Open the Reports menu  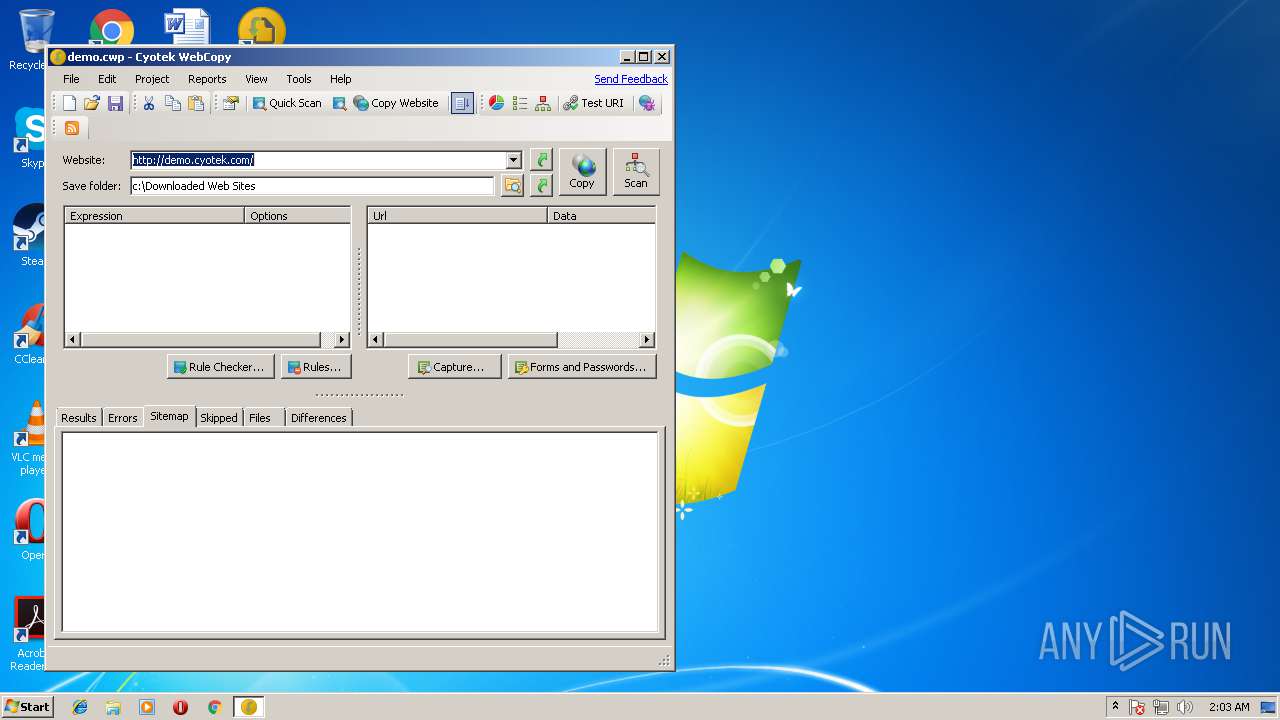coord(207,79)
